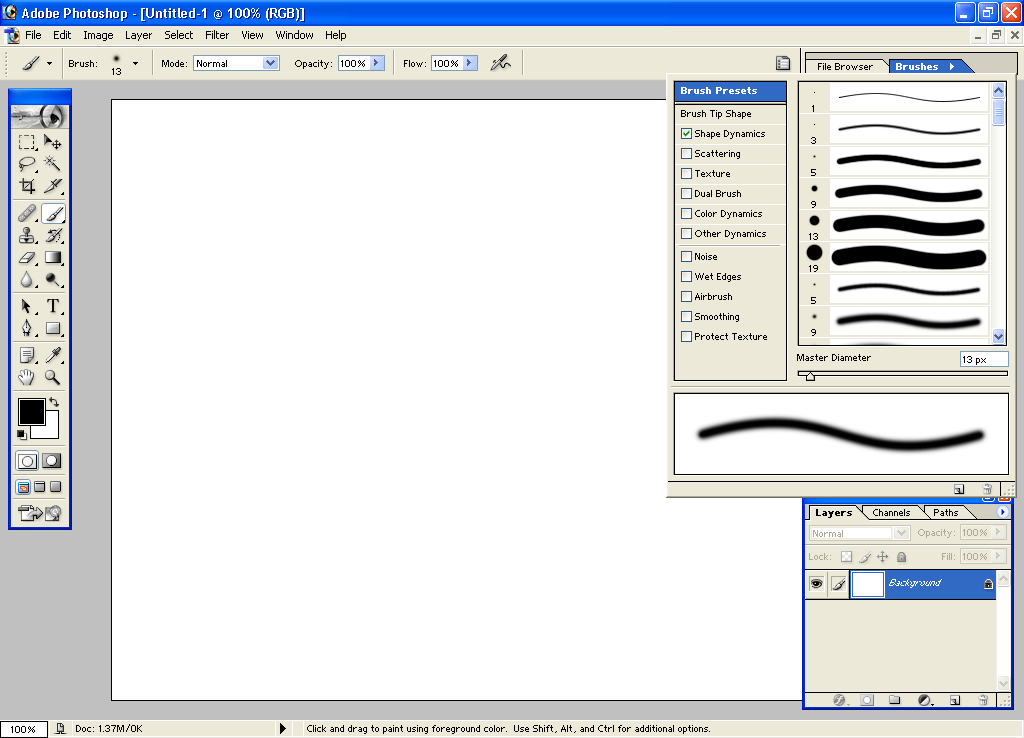Select the Zoom tool
Screen dimensions: 1024x738
(x=53, y=377)
